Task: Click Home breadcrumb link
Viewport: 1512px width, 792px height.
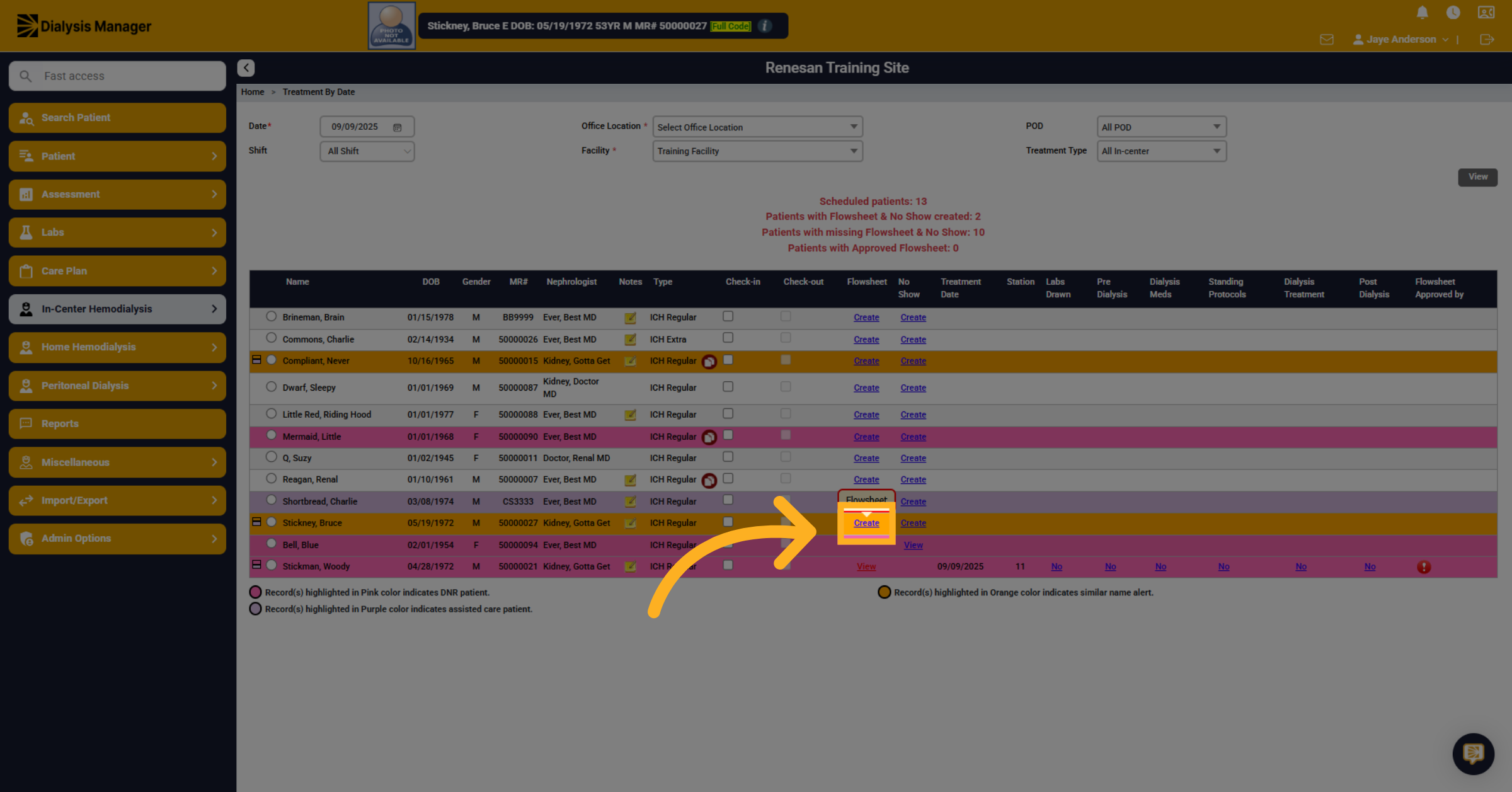Action: tap(253, 92)
